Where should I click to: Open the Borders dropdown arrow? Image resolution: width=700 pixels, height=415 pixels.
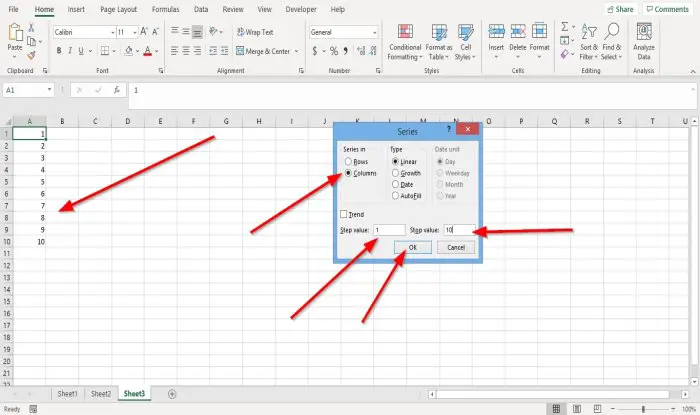click(x=114, y=51)
